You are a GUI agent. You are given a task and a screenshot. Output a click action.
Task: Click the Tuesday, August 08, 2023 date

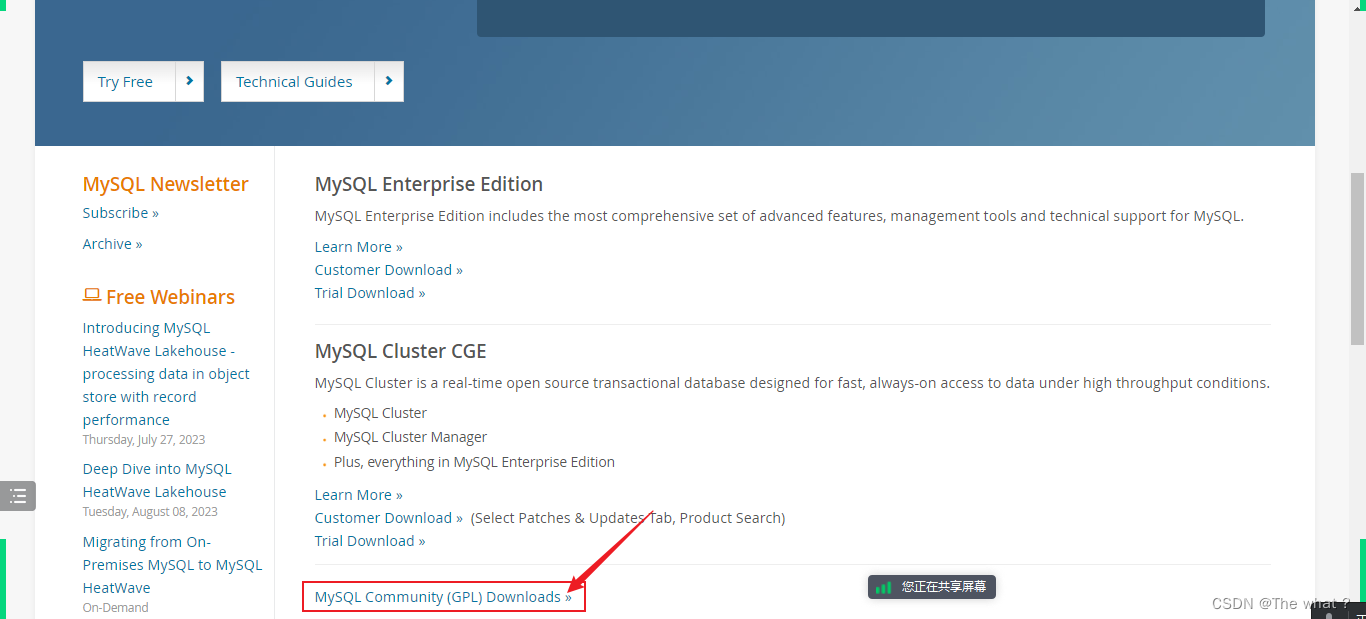[x=150, y=512]
